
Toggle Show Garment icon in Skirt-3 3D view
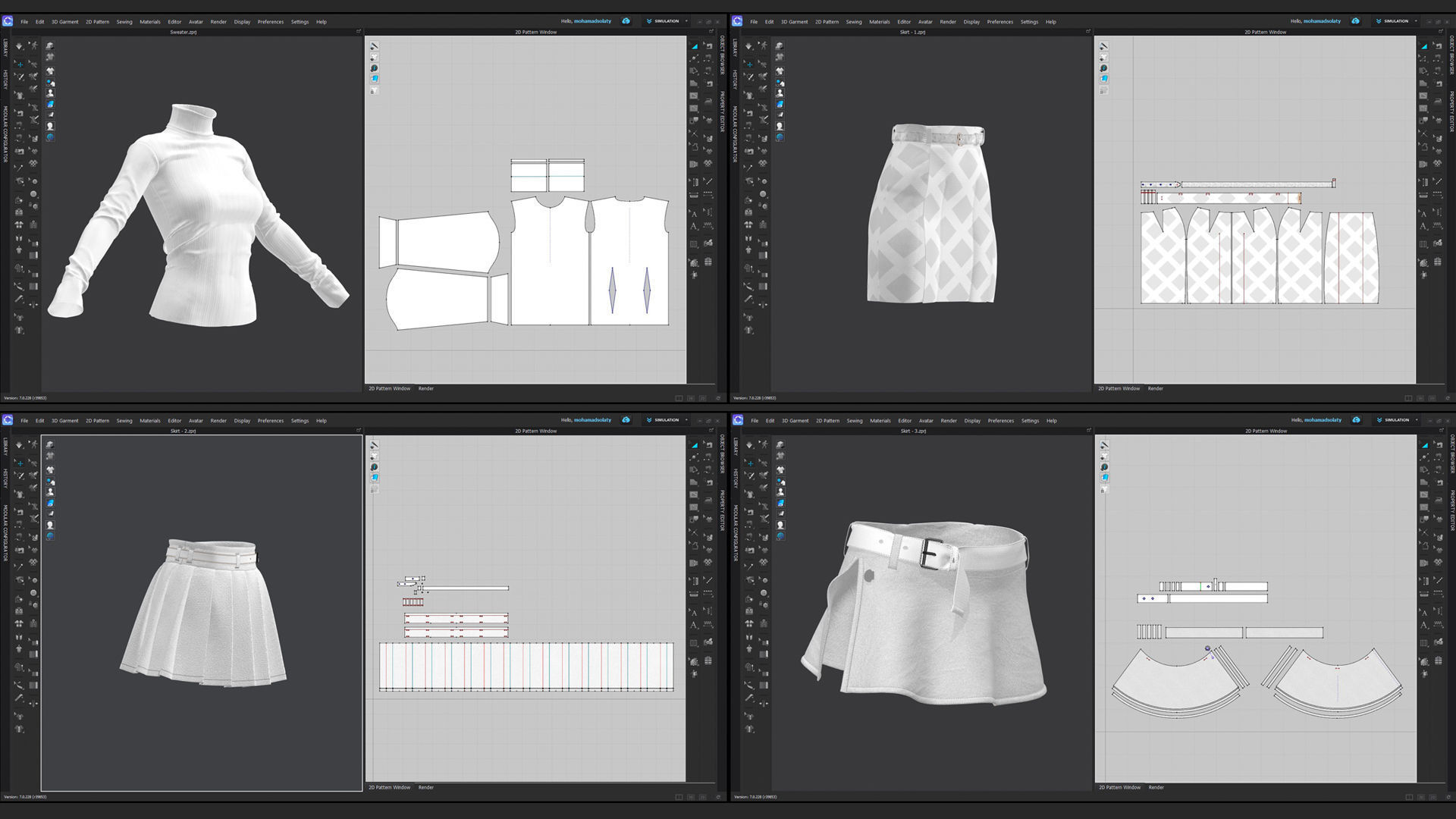click(780, 469)
